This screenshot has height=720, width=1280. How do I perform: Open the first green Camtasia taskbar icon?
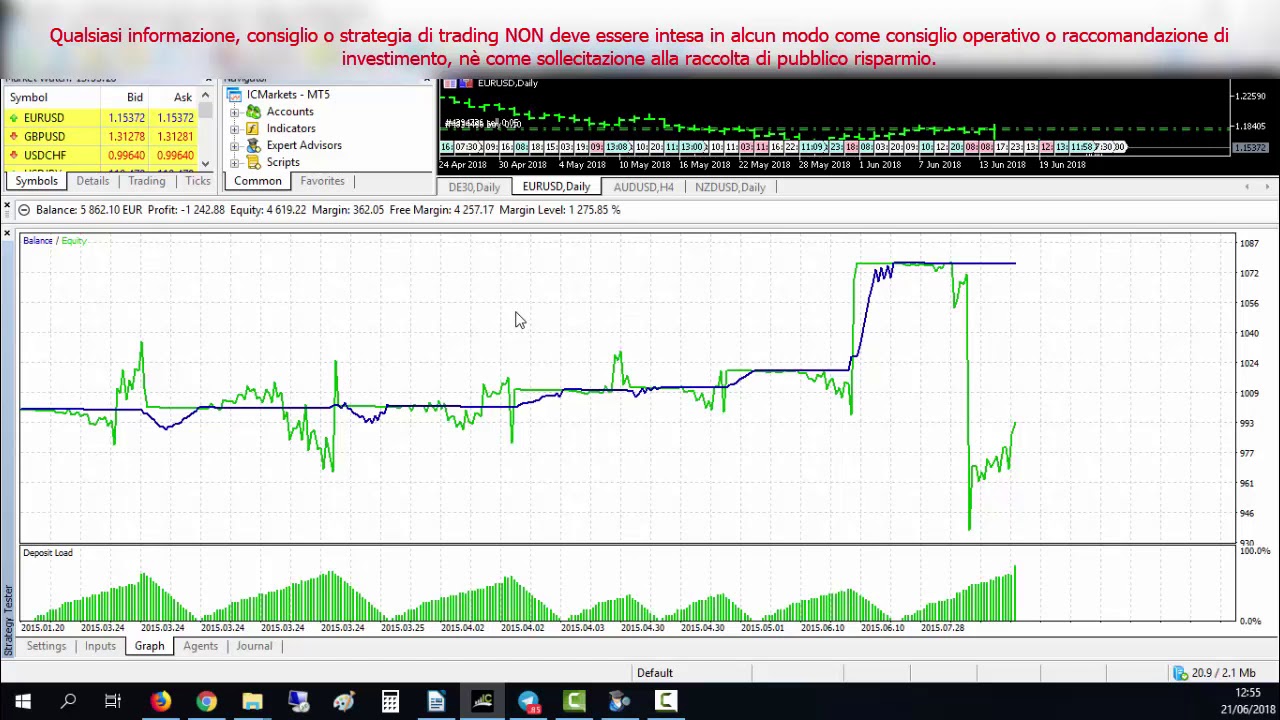(574, 702)
